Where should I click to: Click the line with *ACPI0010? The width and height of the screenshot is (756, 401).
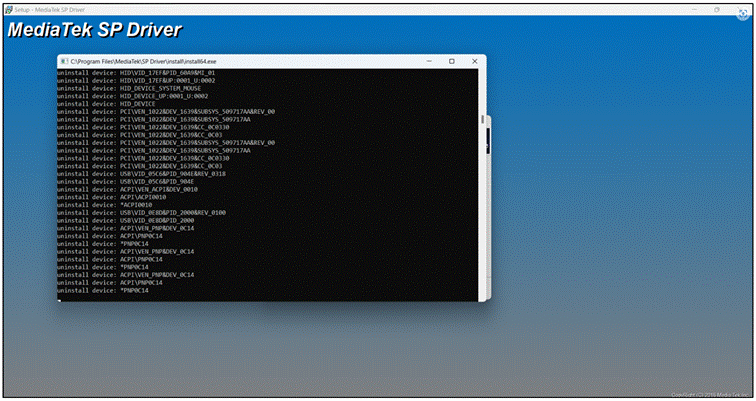coord(105,205)
